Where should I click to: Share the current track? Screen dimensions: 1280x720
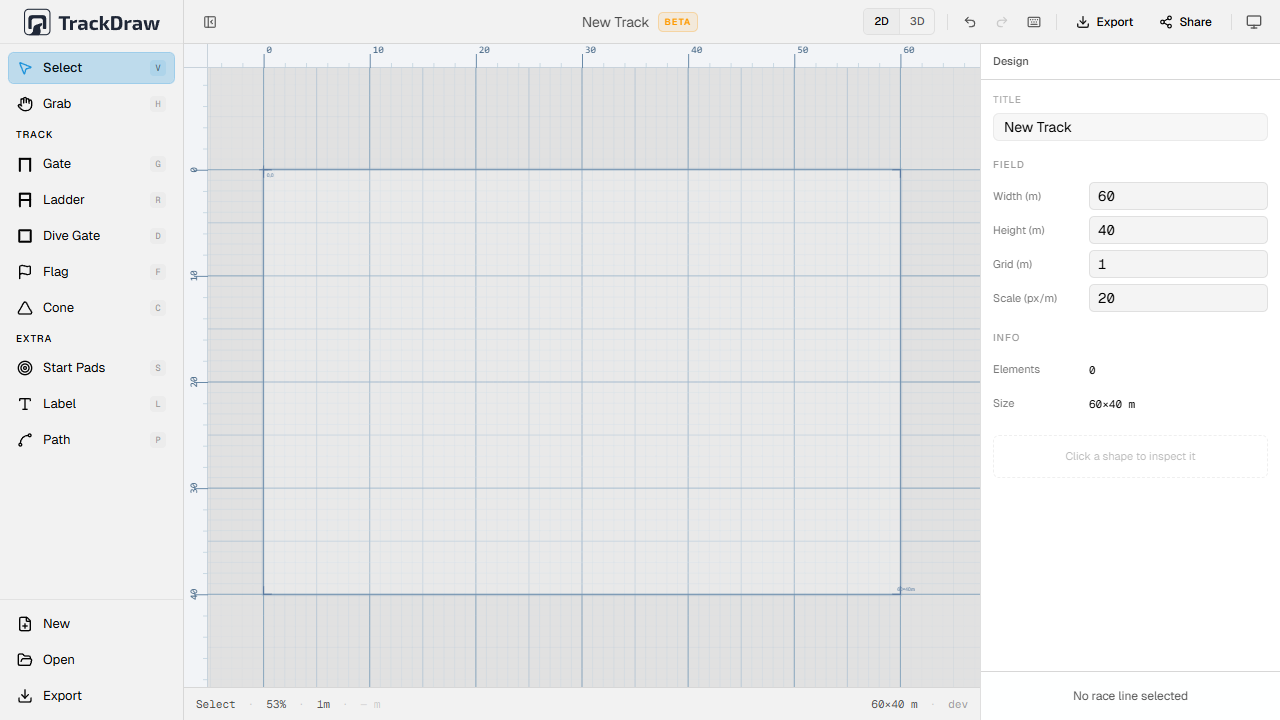click(x=1185, y=21)
